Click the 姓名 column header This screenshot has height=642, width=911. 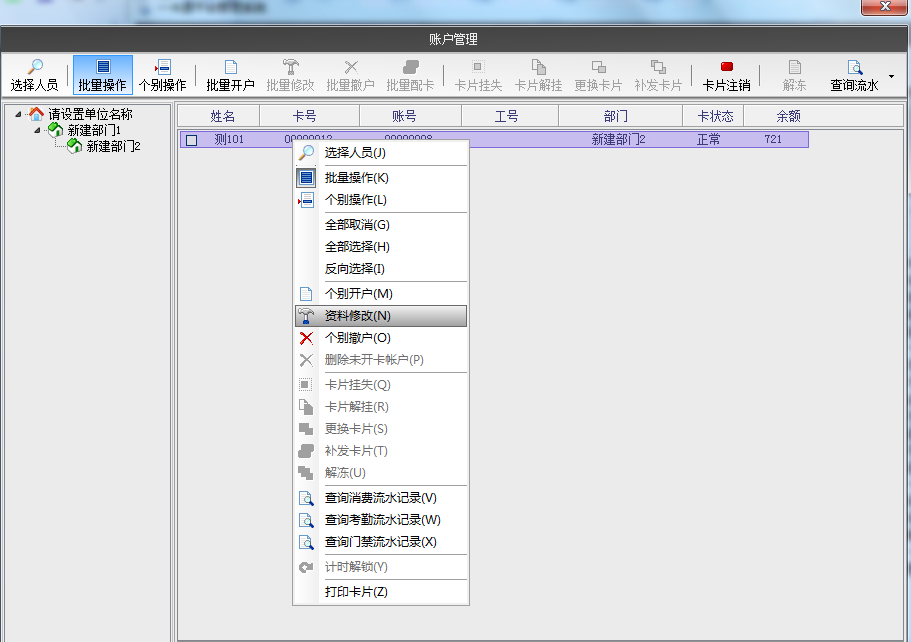pyautogui.click(x=222, y=116)
